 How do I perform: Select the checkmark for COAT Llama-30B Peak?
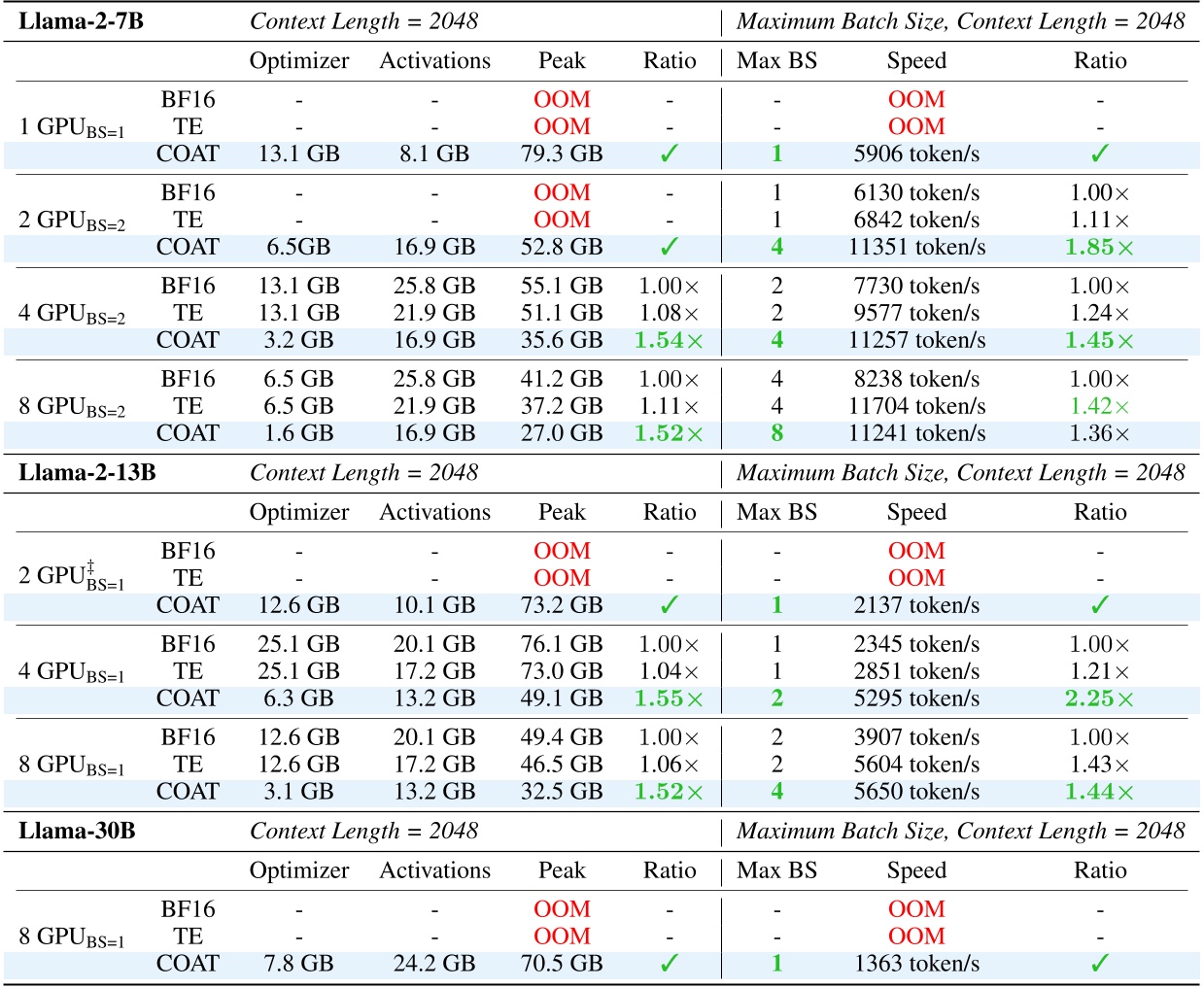(671, 964)
